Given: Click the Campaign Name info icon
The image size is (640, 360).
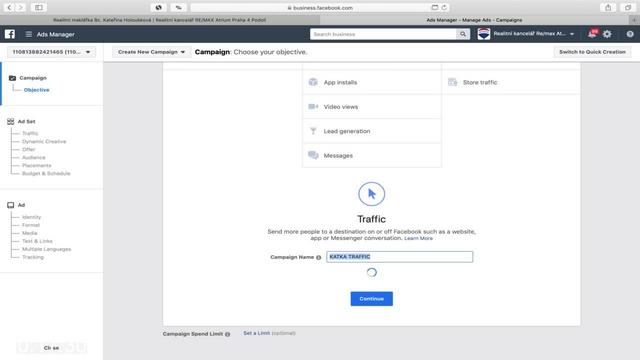Looking at the screenshot, I should pos(319,258).
